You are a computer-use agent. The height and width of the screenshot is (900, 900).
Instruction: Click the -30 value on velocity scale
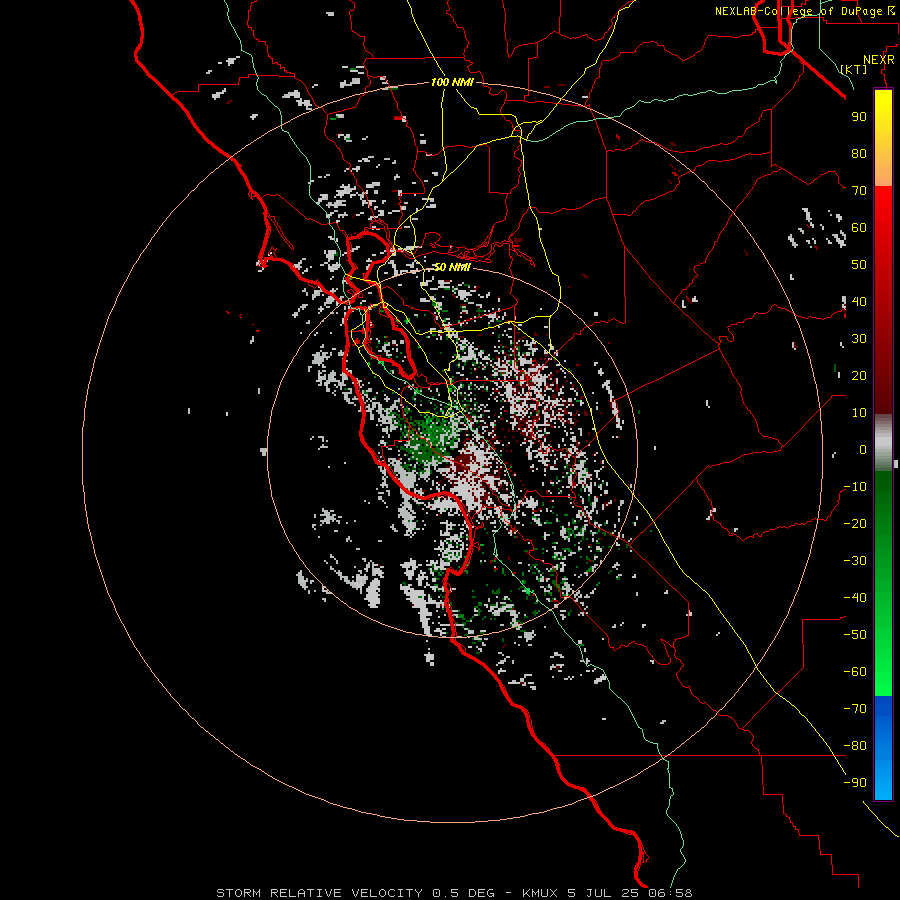tap(855, 561)
